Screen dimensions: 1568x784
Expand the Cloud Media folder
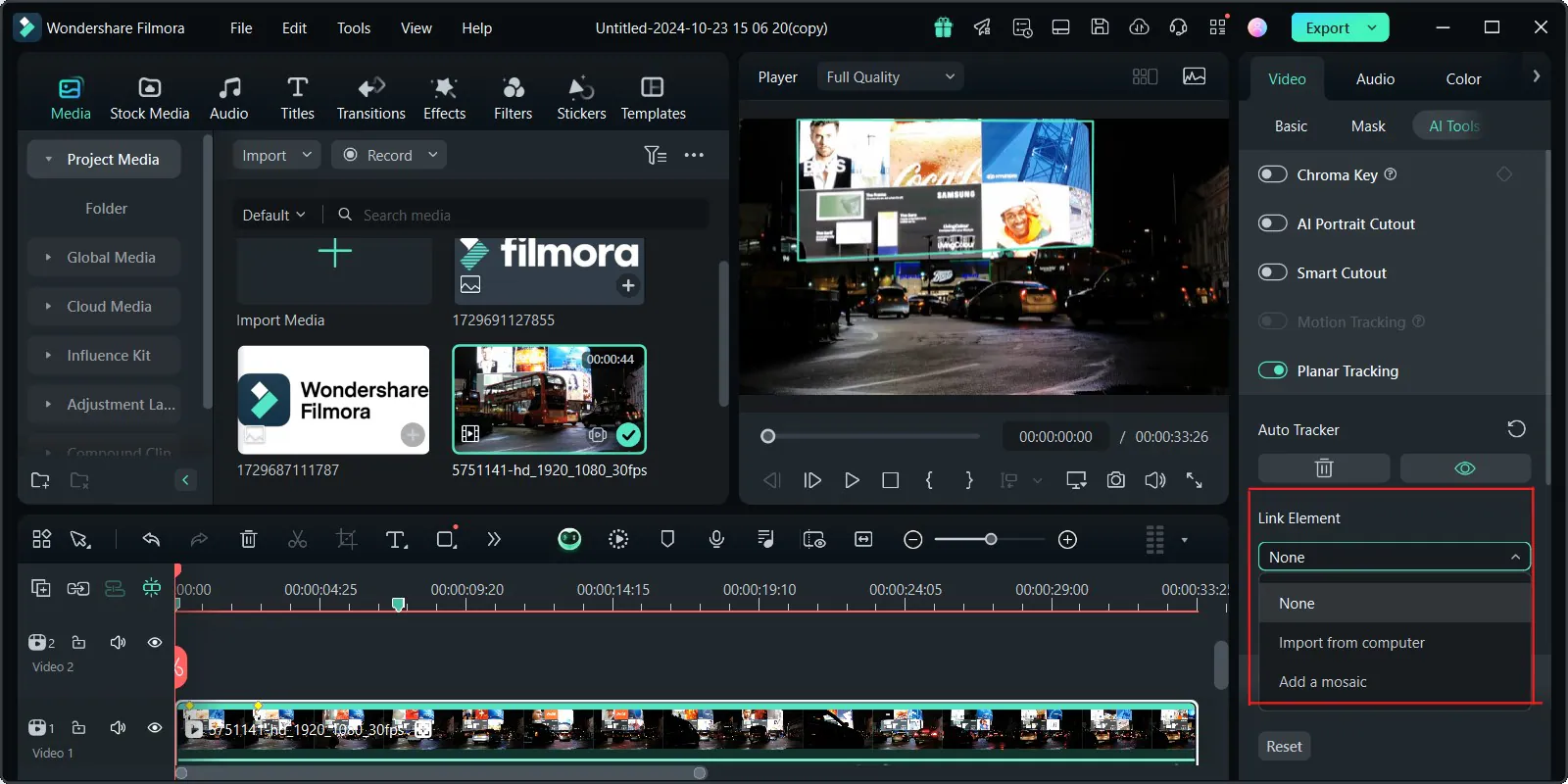point(104,306)
